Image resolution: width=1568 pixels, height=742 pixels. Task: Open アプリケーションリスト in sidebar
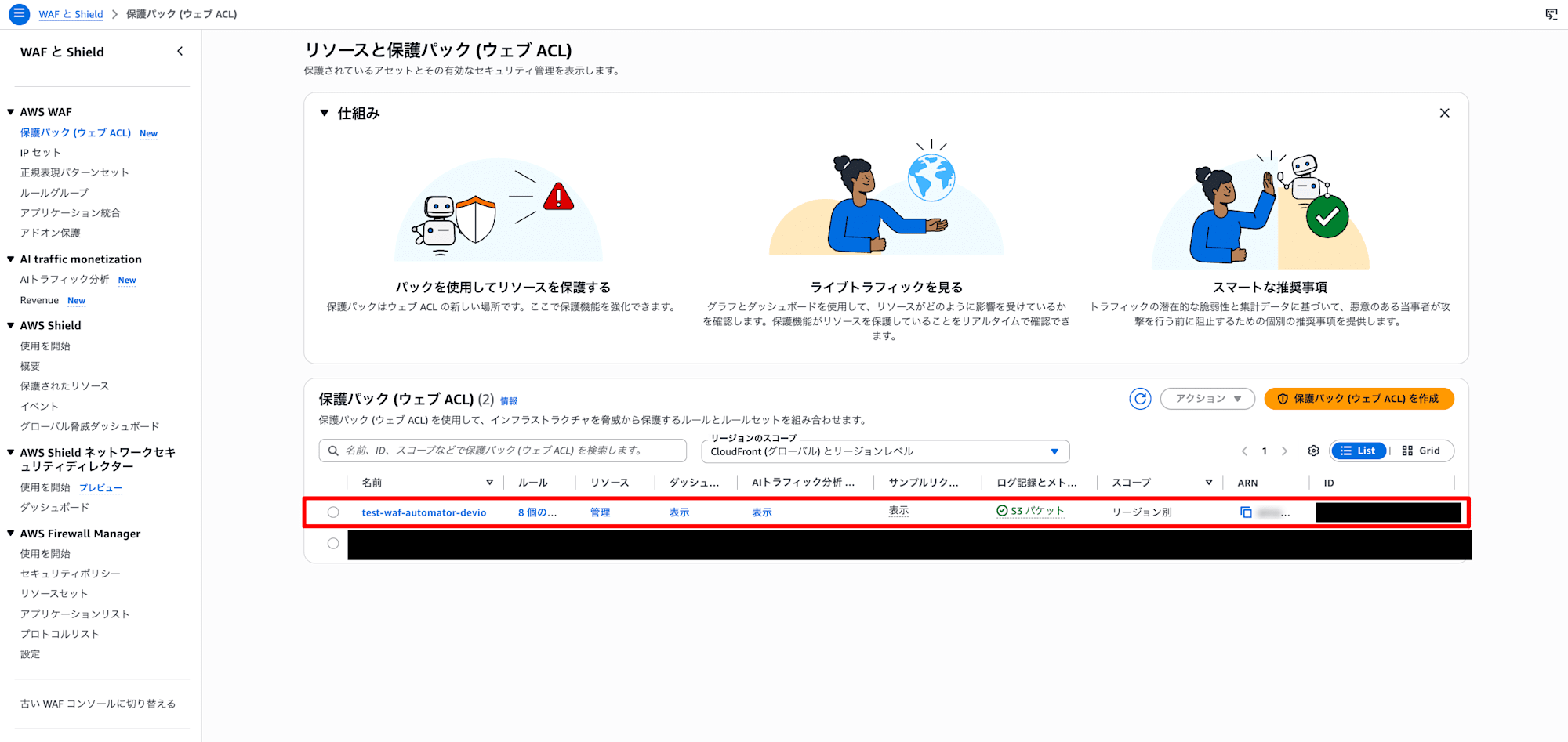[75, 614]
